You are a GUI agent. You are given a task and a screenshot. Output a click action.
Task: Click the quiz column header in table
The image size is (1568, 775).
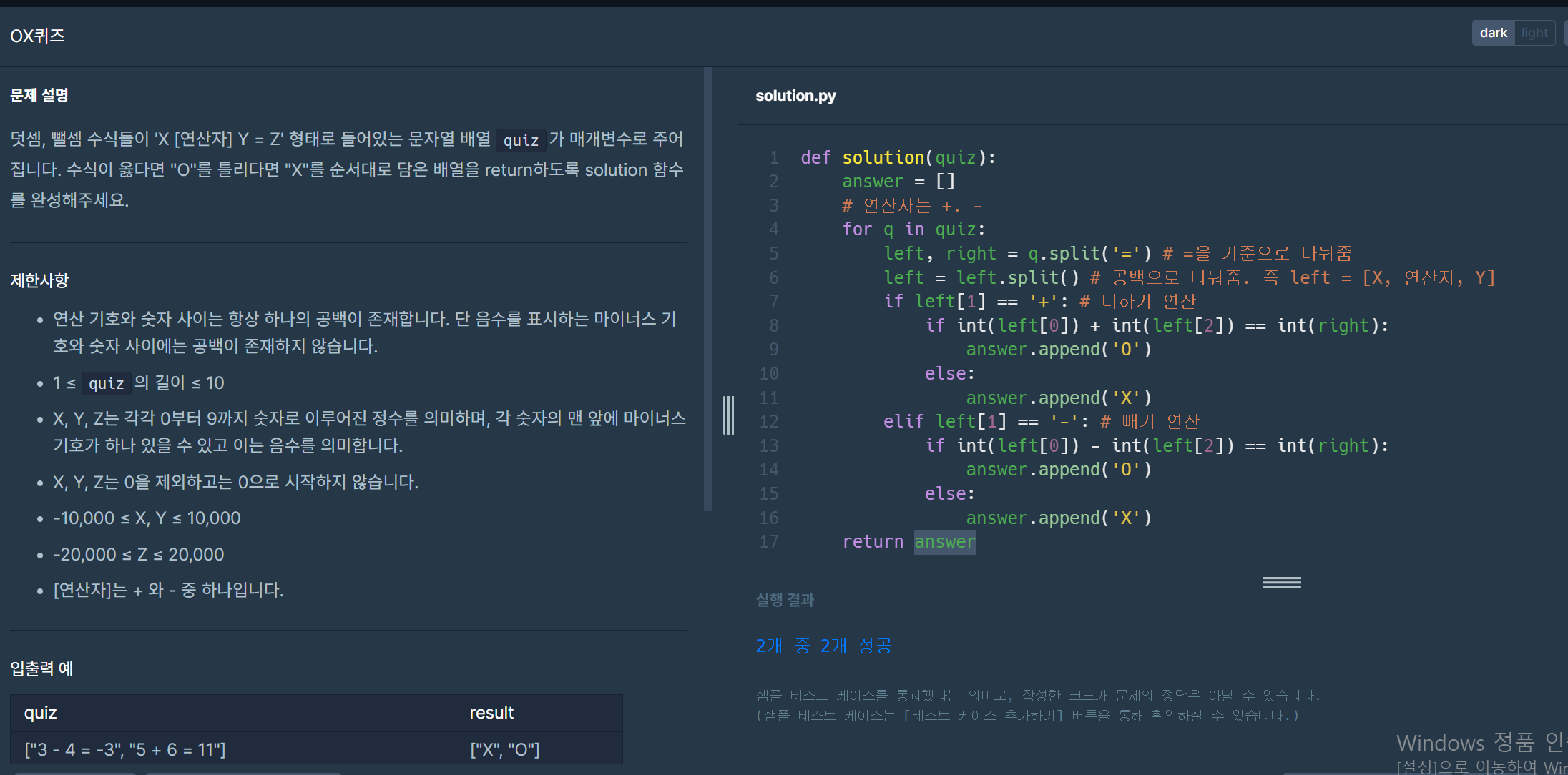click(x=233, y=713)
